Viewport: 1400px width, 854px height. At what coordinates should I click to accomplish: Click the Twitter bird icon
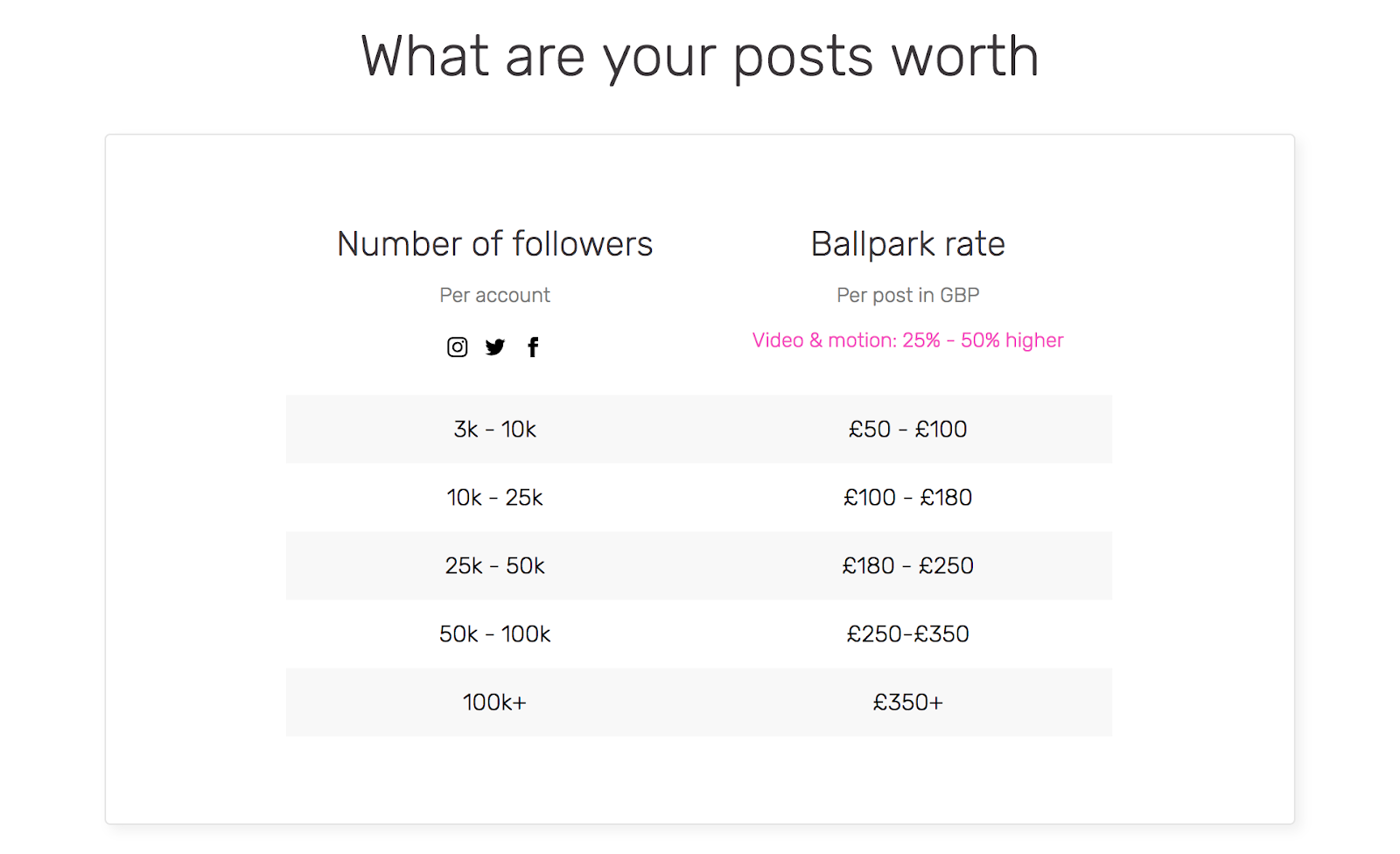tap(495, 347)
